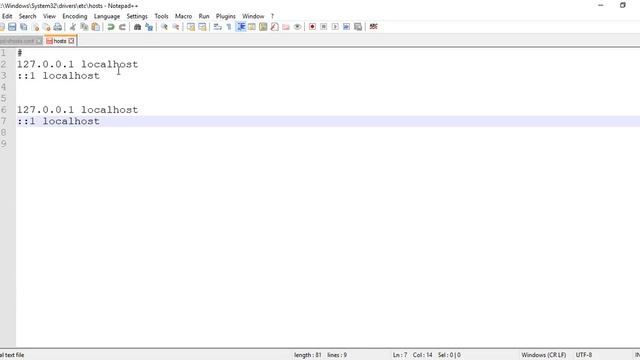Image resolution: width=640 pixels, height=360 pixels.
Task: Click line number 9 in margin
Action: [4, 144]
